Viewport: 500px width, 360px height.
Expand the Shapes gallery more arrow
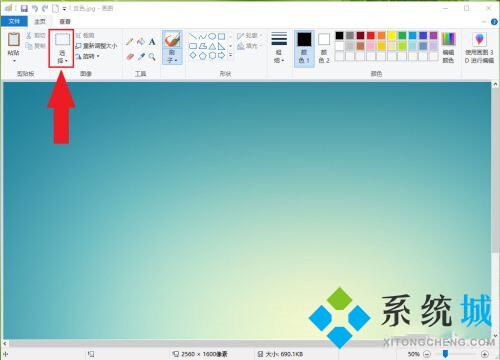point(230,55)
